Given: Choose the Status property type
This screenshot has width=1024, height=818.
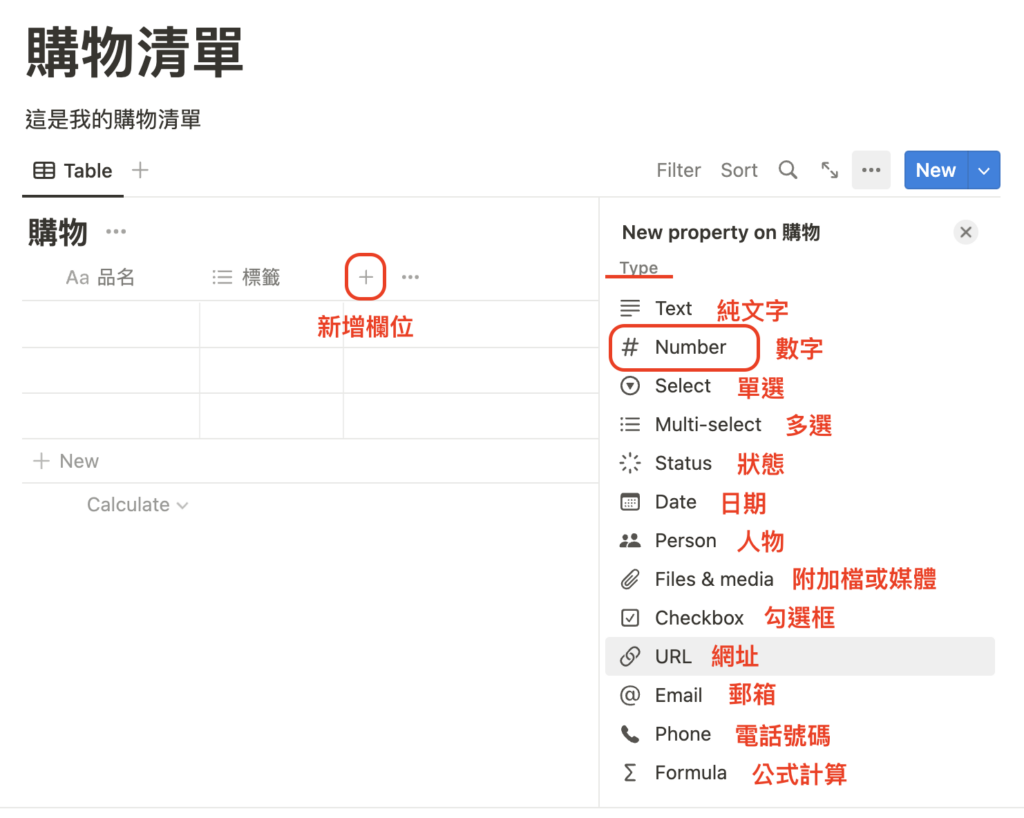Looking at the screenshot, I should 682,463.
